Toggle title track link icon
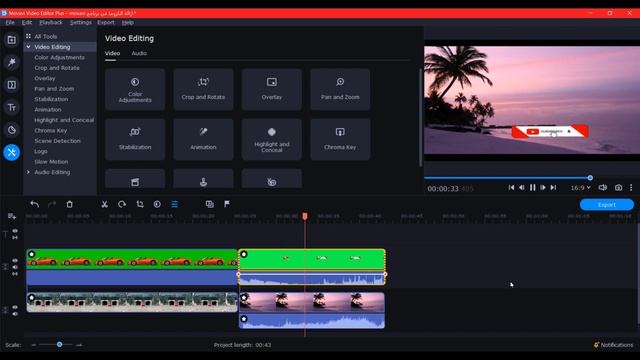This screenshot has width=640, height=360. click(15, 238)
